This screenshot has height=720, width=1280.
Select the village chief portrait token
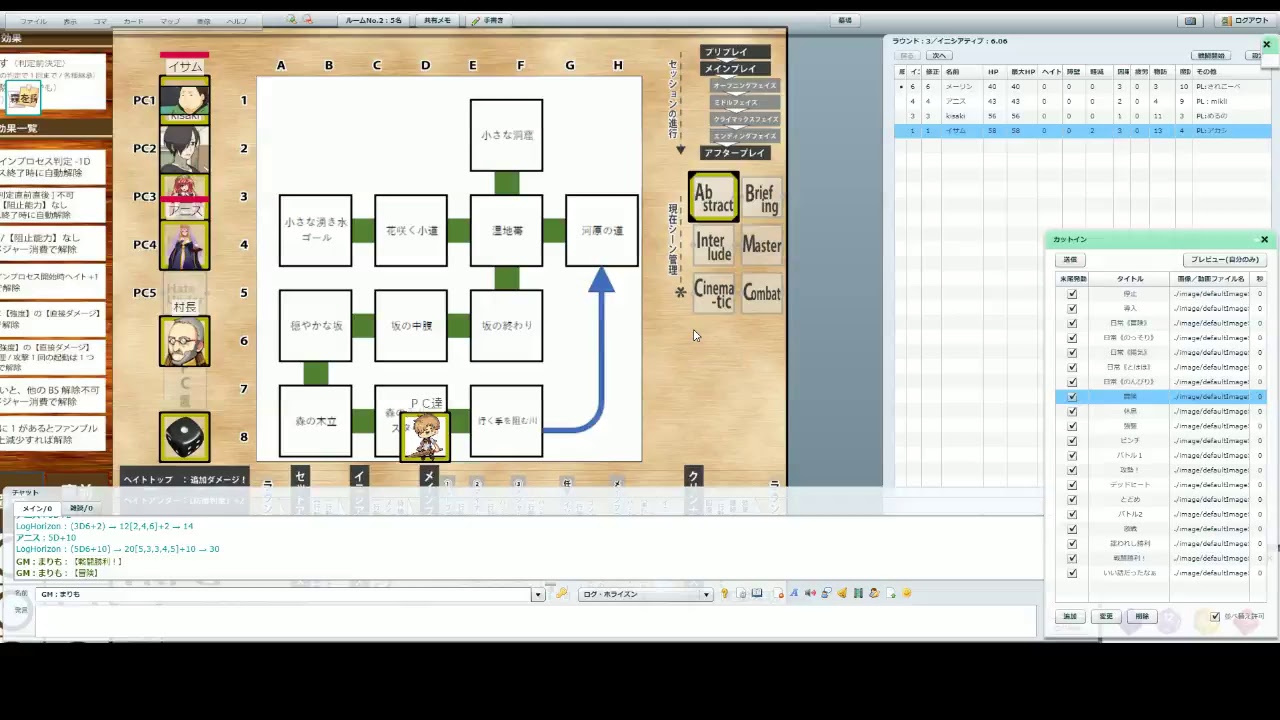(x=185, y=342)
